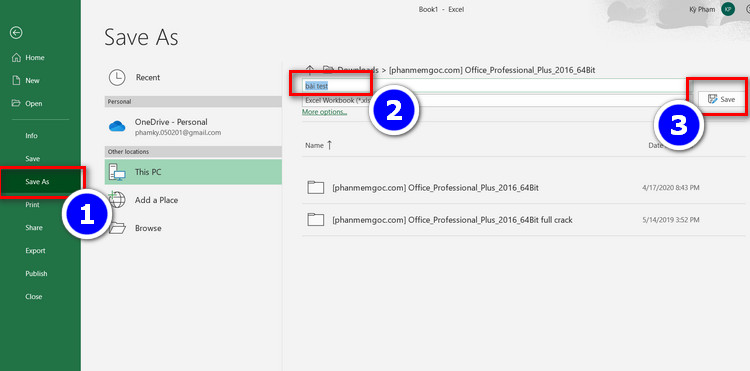Click the Ky Pham account name
The image size is (750, 371).
pyautogui.click(x=702, y=9)
